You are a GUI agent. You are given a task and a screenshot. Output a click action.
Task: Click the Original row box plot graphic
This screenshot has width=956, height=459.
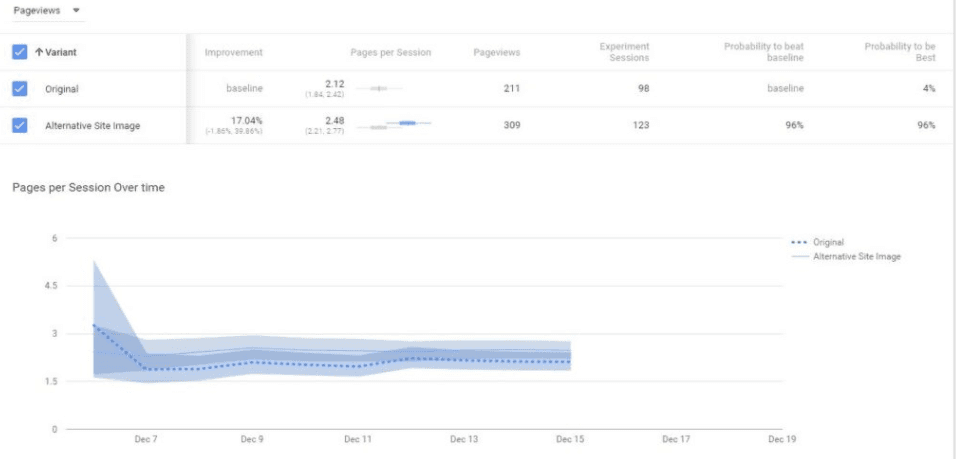coord(379,89)
